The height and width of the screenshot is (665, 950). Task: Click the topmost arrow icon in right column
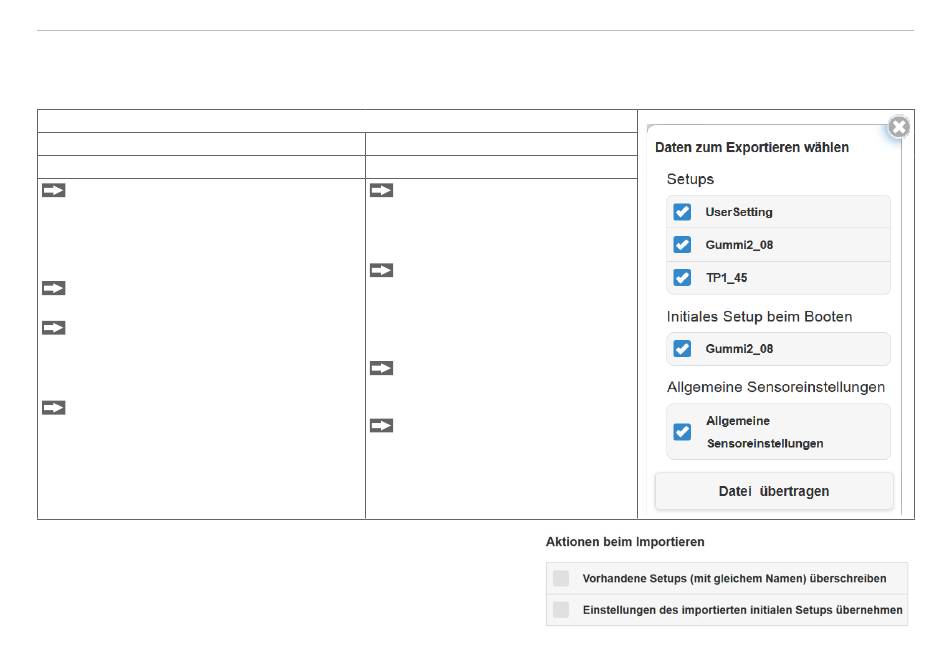click(381, 190)
